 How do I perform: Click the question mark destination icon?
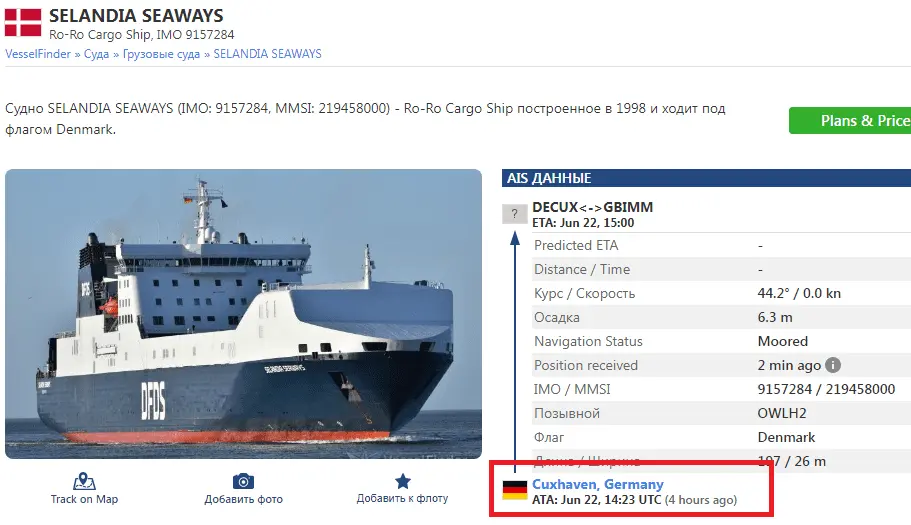[514, 214]
